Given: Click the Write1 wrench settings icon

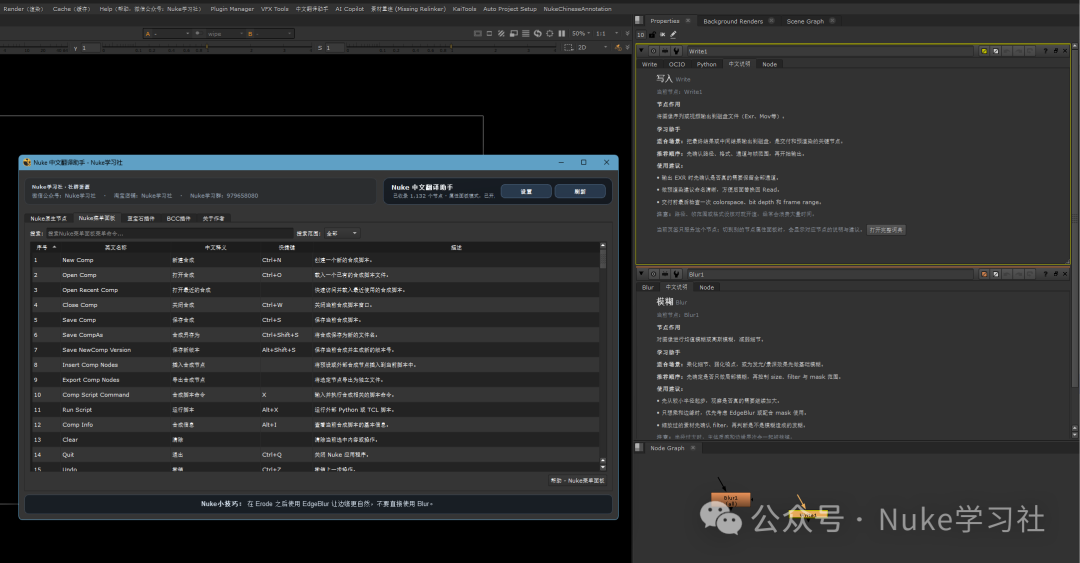Looking at the screenshot, I should pyautogui.click(x=676, y=51).
